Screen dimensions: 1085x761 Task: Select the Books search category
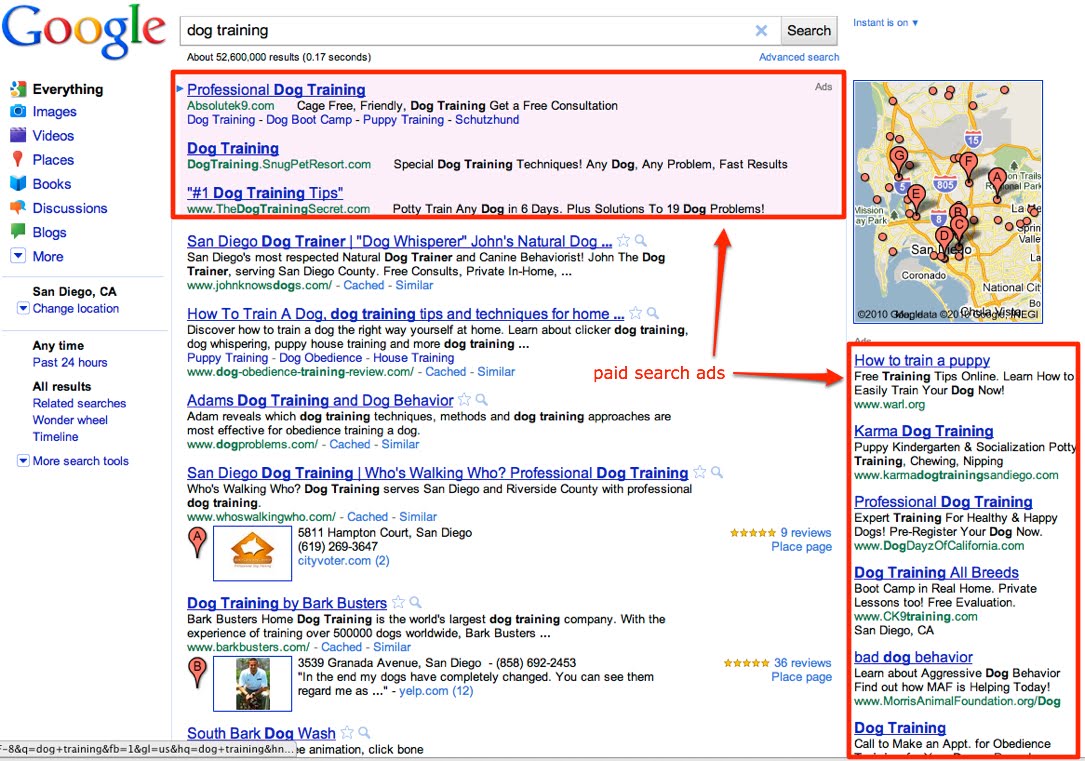point(52,184)
